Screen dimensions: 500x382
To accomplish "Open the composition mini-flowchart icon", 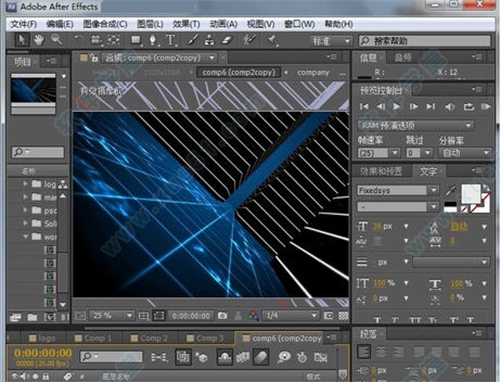I will pyautogui.click(x=159, y=357).
